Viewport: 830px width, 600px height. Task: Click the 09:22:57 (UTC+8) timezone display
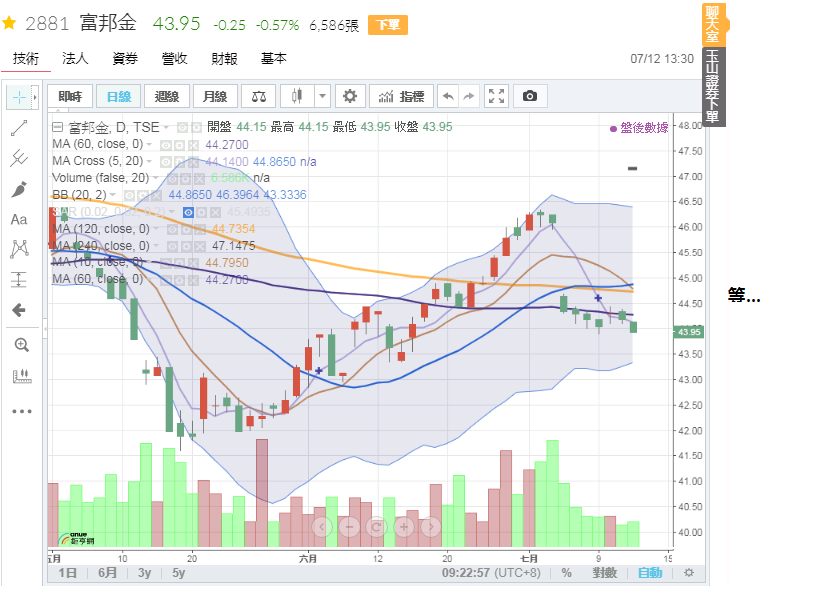[491, 573]
